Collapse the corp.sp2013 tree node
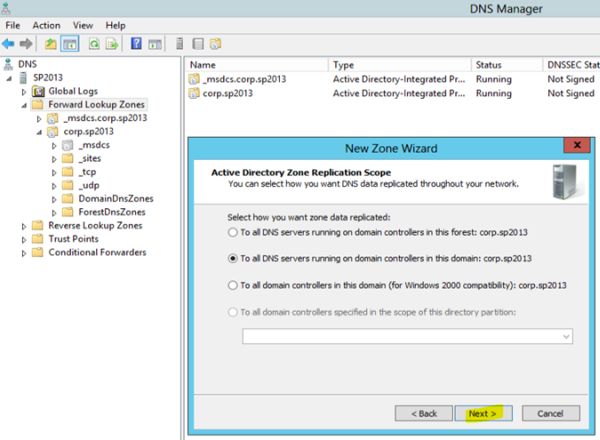The width and height of the screenshot is (600, 440). [39, 133]
